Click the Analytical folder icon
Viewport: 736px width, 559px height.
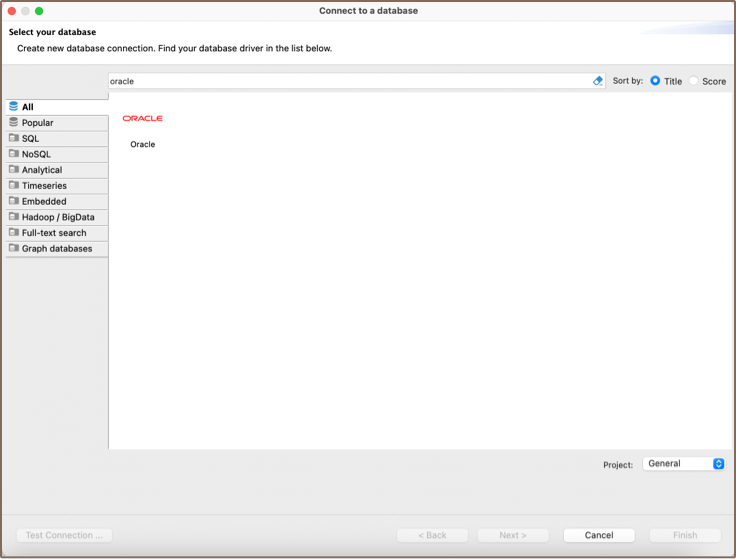click(14, 169)
